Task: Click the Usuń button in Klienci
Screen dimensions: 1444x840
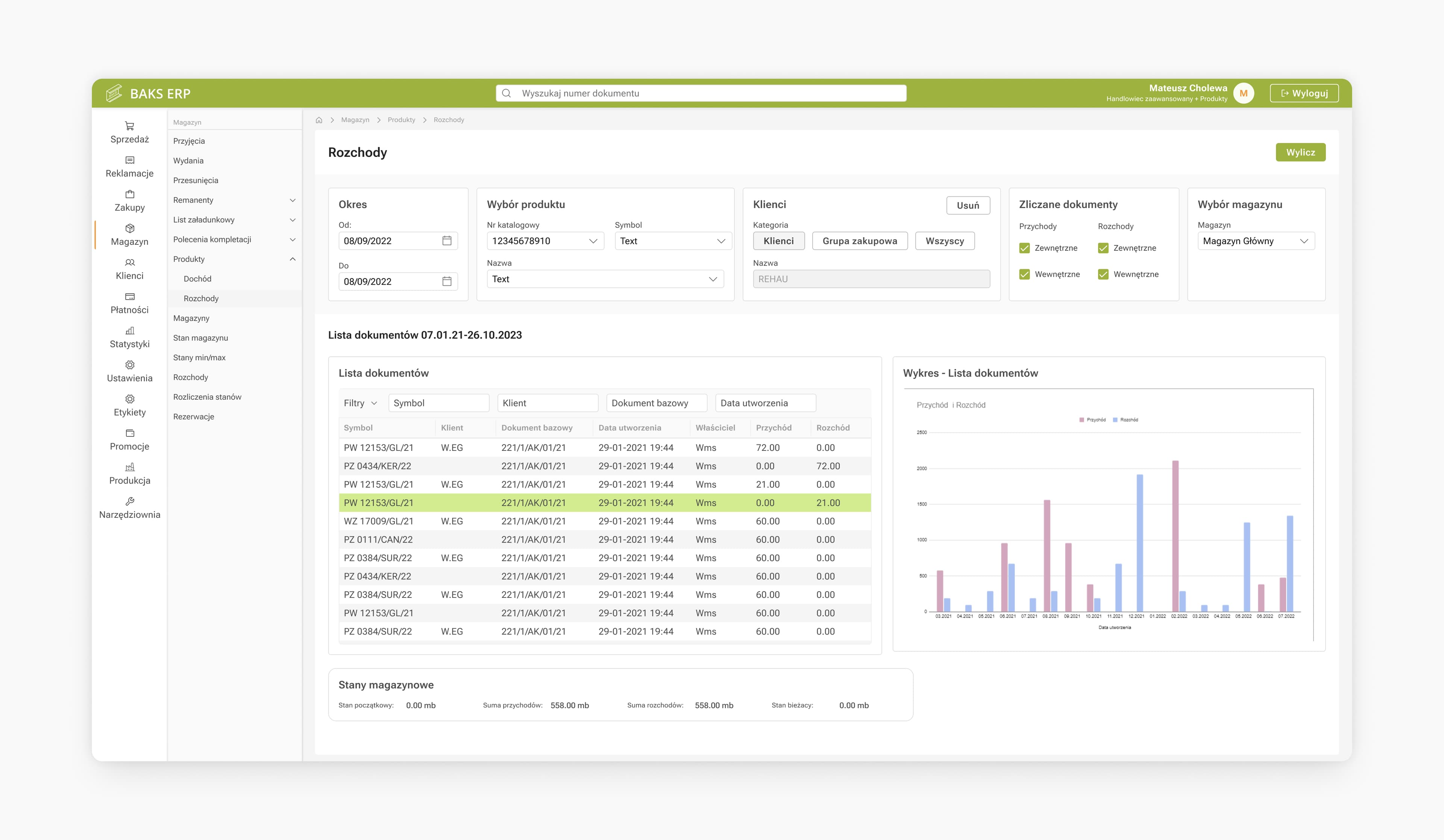Action: [x=968, y=205]
